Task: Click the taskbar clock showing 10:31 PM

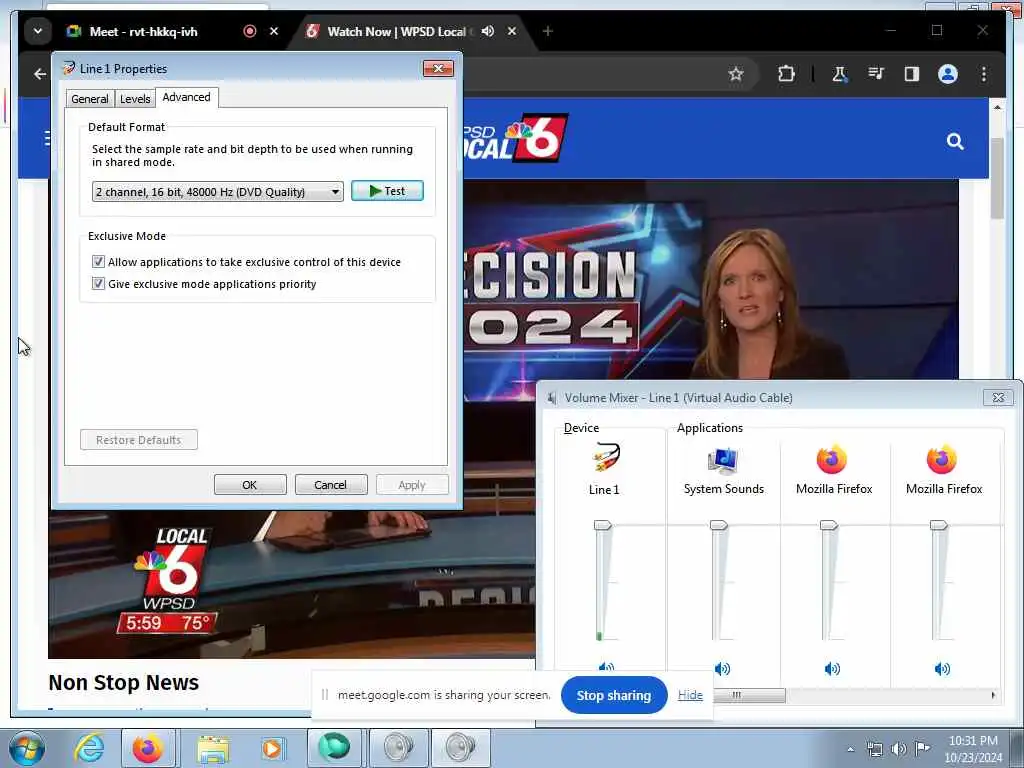Action: click(973, 749)
